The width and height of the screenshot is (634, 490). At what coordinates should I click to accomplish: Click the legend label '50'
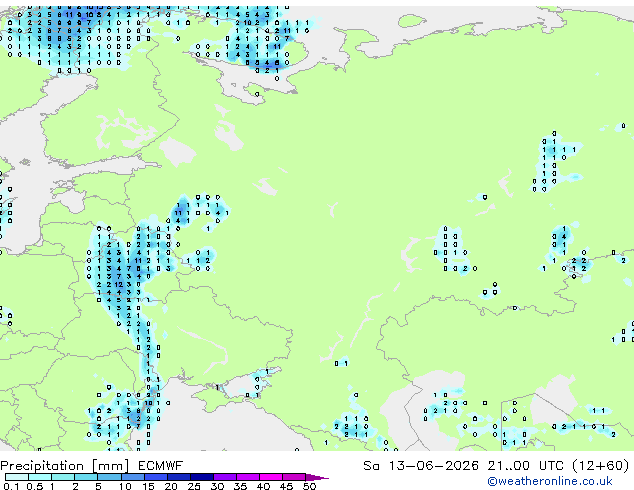tap(309, 486)
